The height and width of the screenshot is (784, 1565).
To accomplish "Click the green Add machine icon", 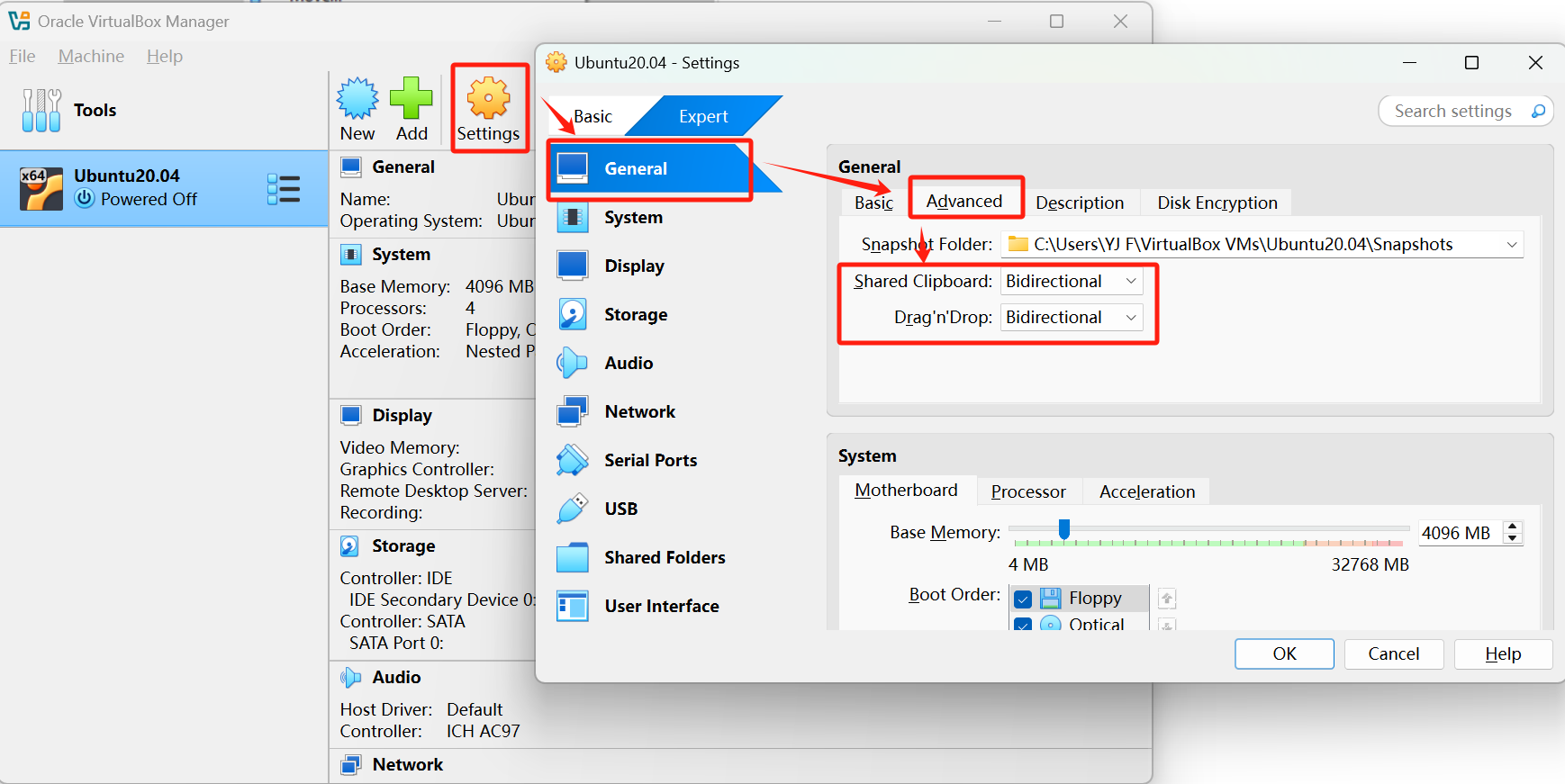I will pyautogui.click(x=412, y=99).
